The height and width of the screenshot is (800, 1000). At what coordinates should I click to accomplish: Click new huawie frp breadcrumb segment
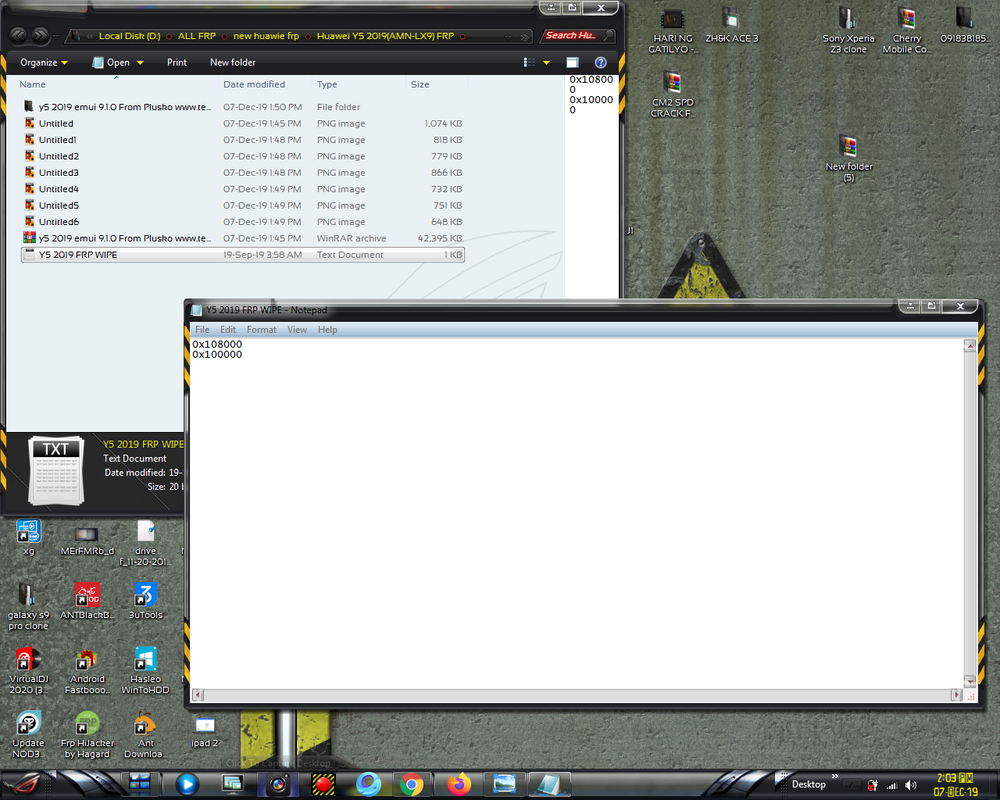click(266, 36)
